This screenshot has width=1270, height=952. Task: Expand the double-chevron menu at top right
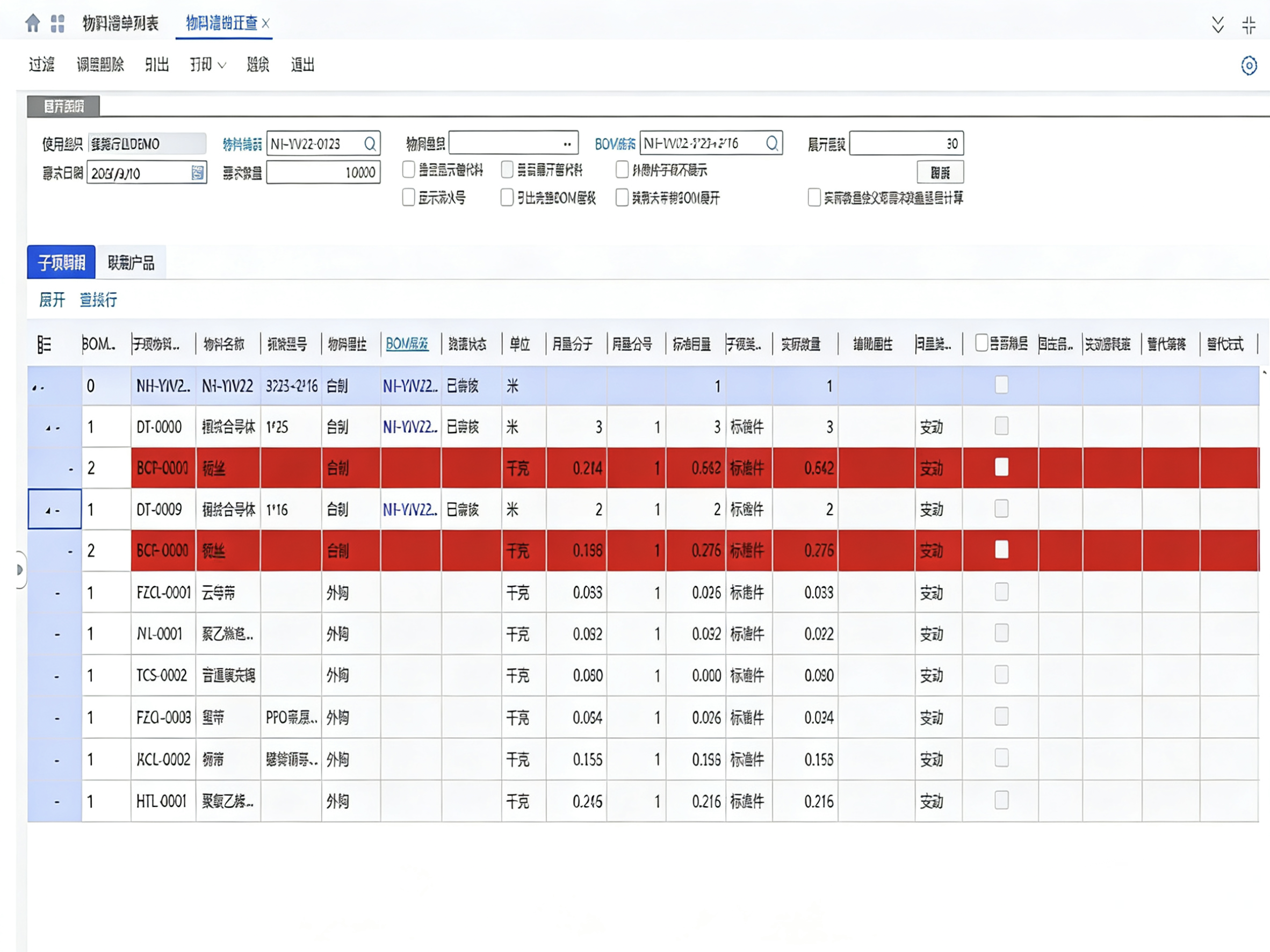tap(1217, 25)
